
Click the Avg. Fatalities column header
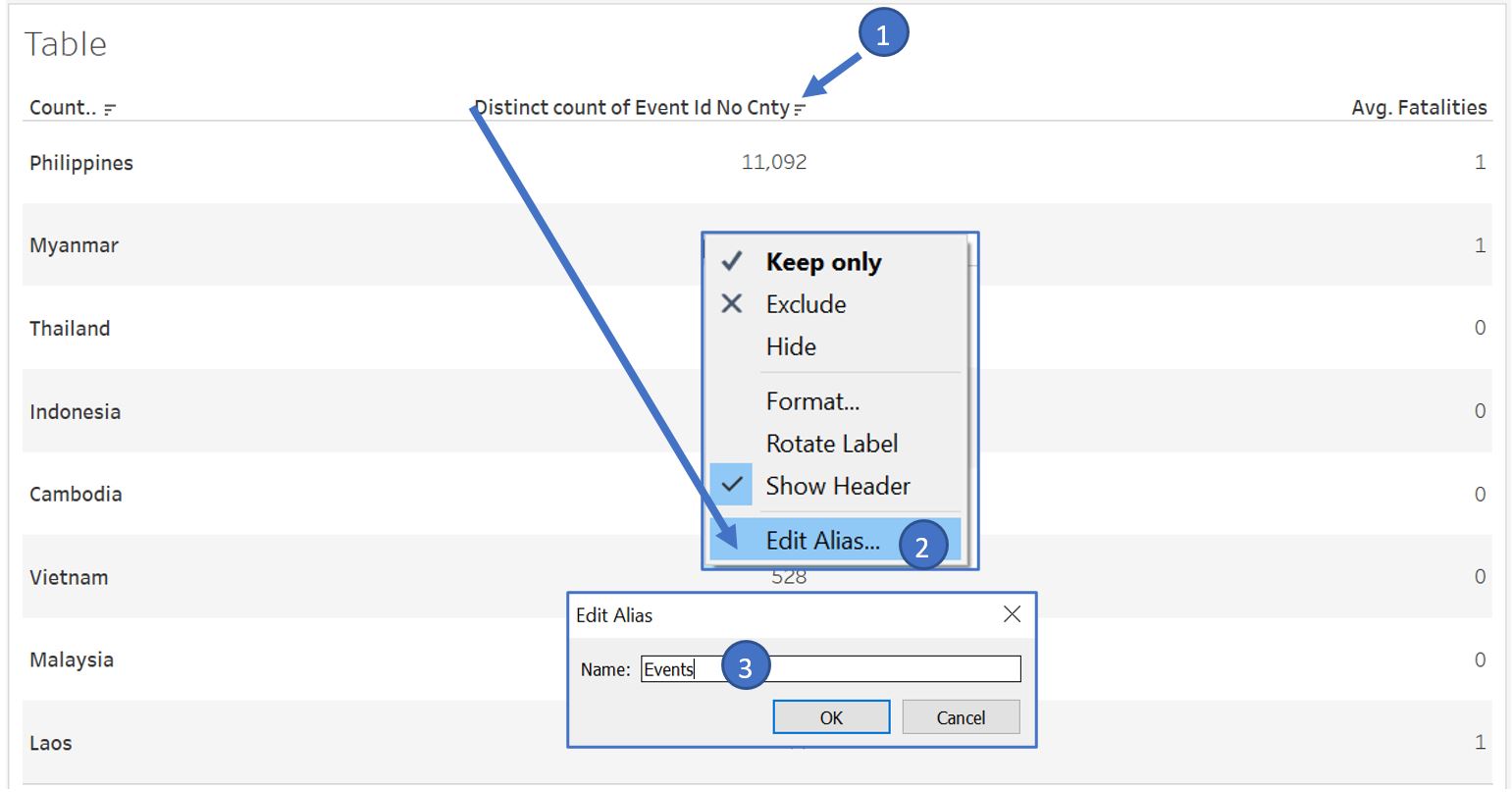click(1419, 108)
